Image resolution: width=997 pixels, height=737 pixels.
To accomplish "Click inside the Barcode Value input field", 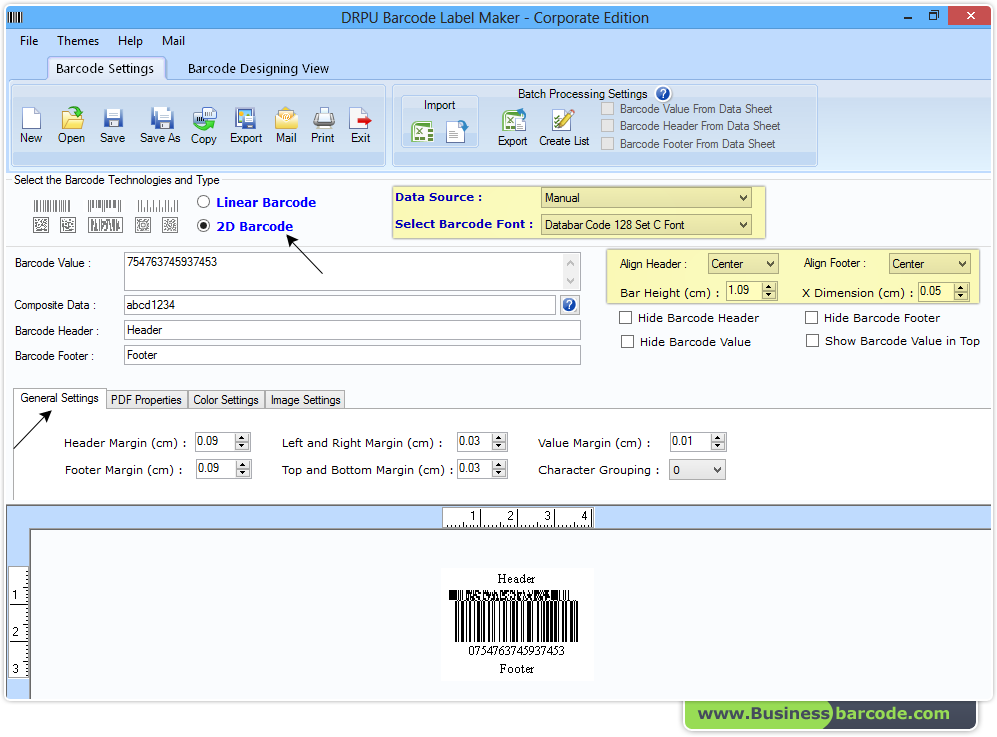I will [x=300, y=269].
